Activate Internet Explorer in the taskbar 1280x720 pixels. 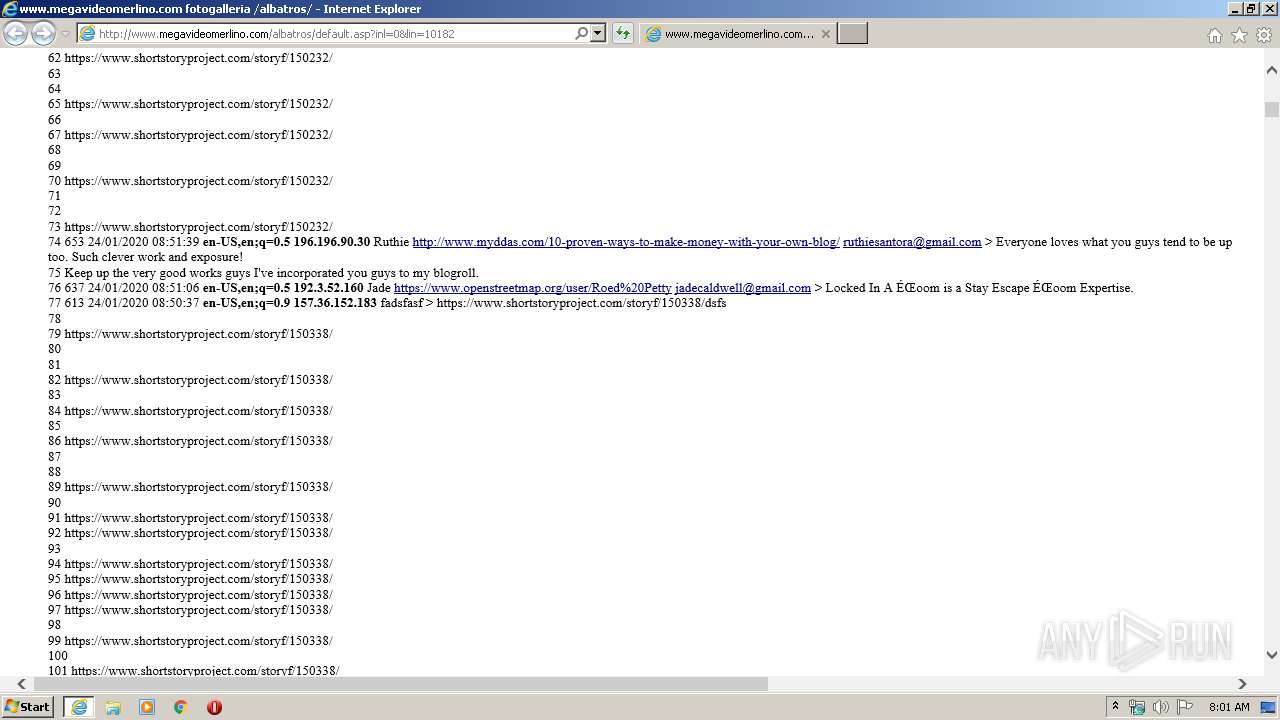pos(79,707)
